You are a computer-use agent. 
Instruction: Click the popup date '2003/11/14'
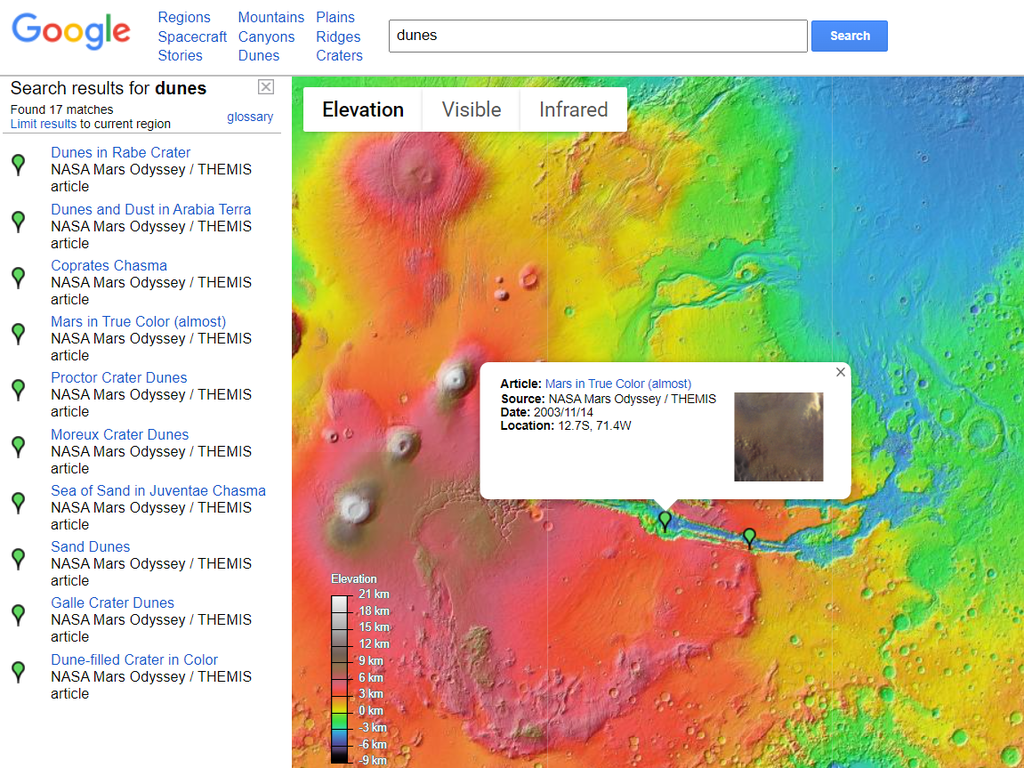(x=564, y=412)
